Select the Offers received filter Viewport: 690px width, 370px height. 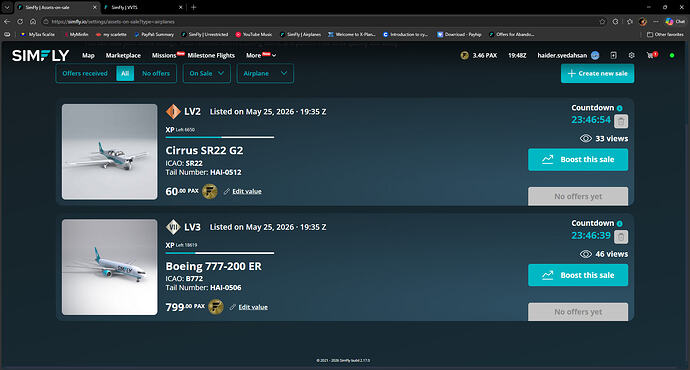coord(85,73)
